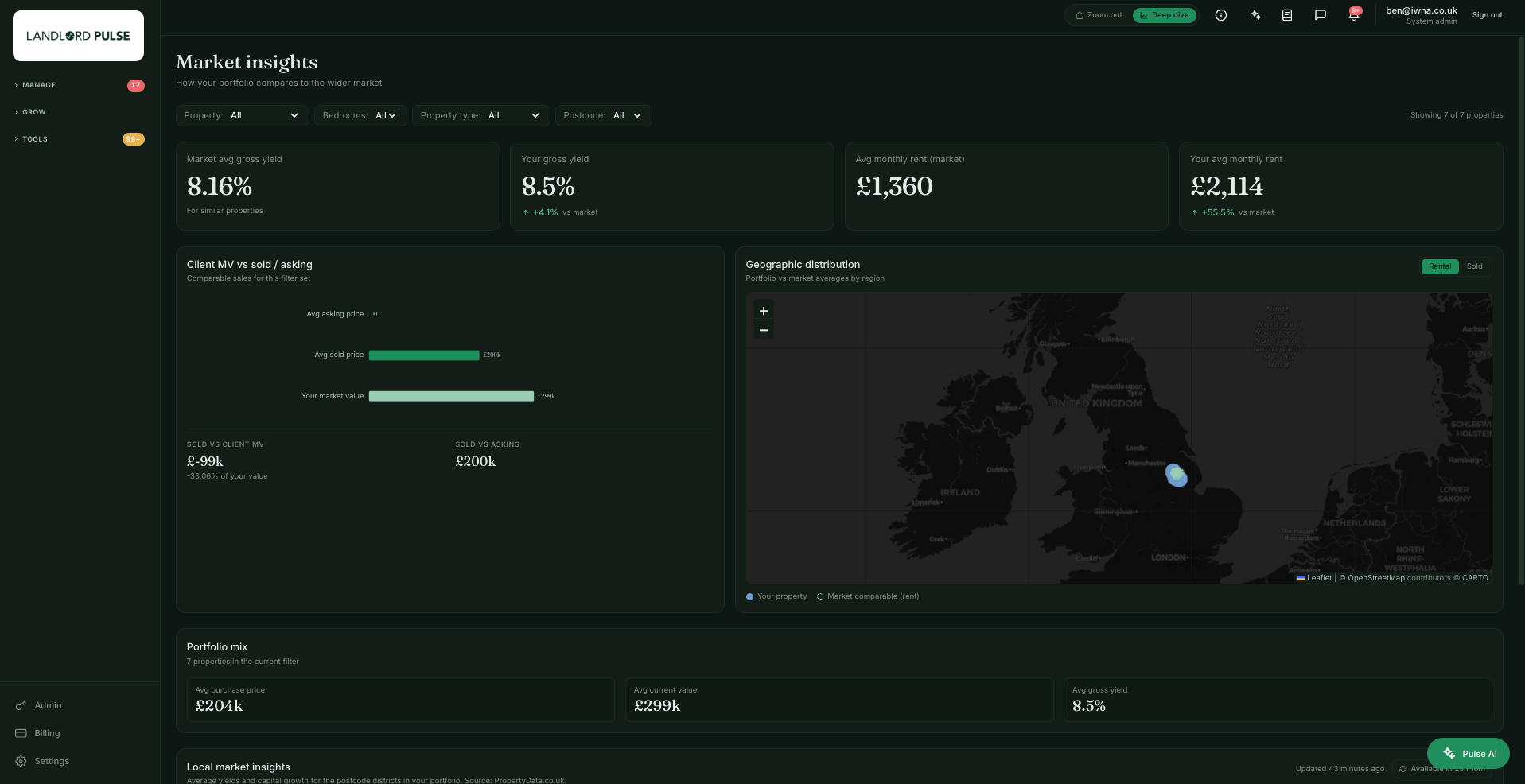Open the info icon in top bar
Image resolution: width=1525 pixels, height=784 pixels.
point(1221,15)
